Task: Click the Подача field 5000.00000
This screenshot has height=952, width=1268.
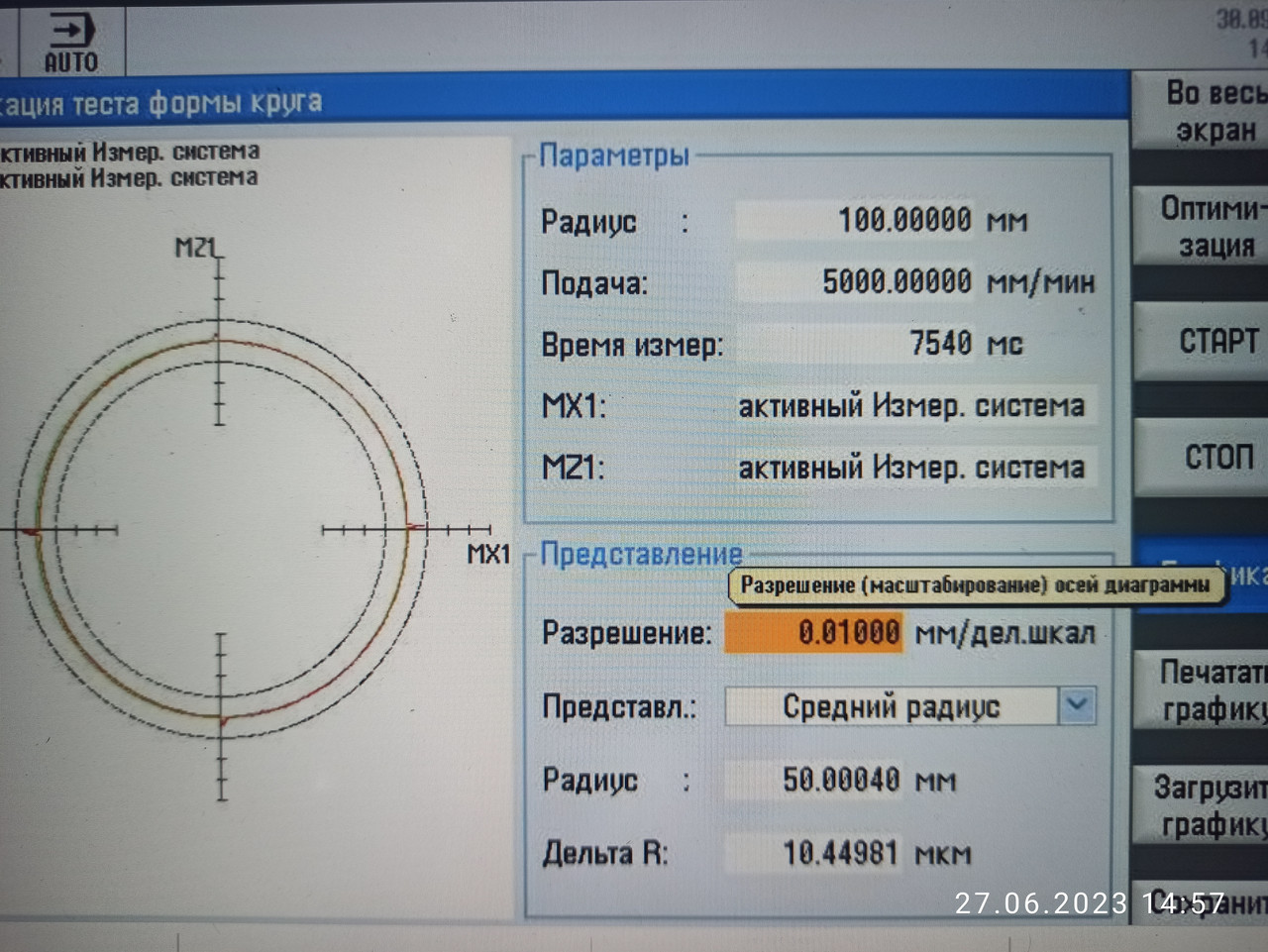Action: [855, 281]
